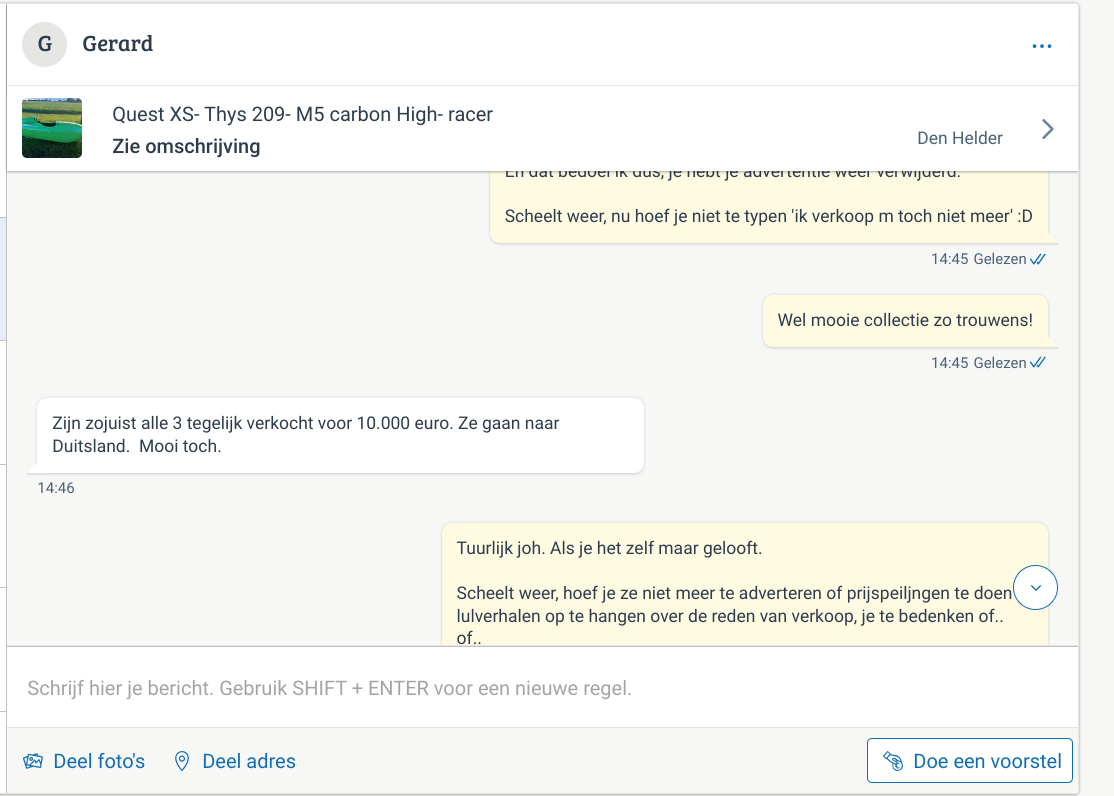The height and width of the screenshot is (796, 1114).
Task: Open the three-dots more options menu
Action: coord(1042,46)
